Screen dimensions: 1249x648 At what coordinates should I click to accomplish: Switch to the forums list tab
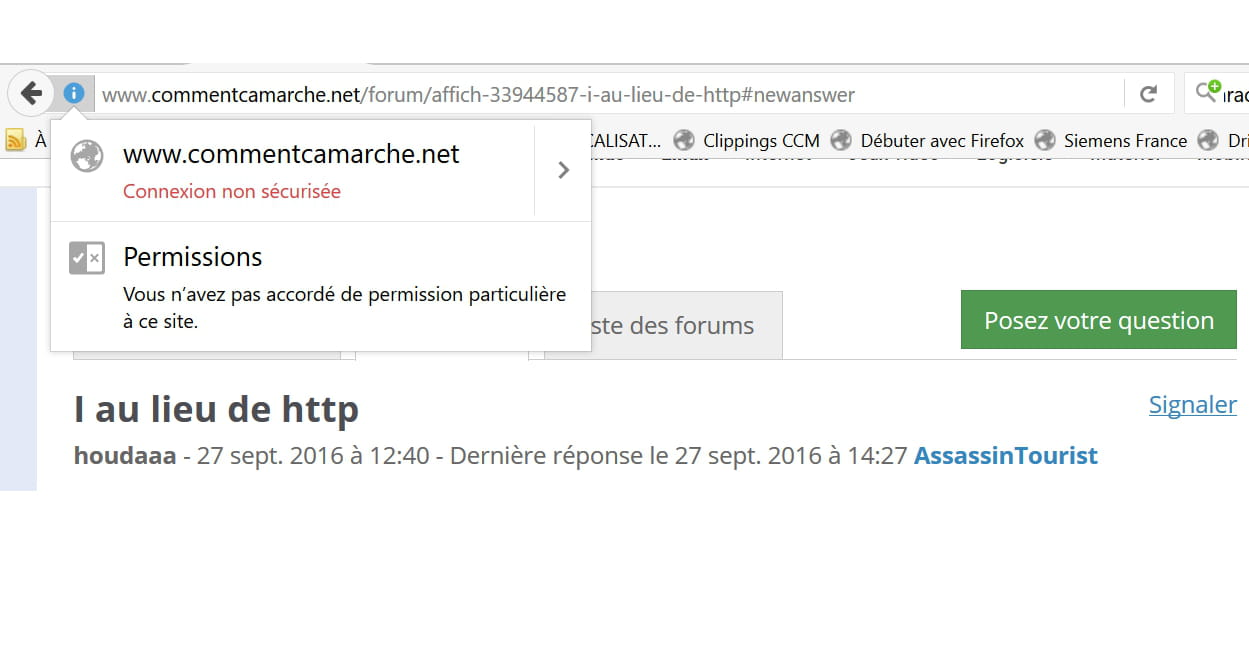(670, 326)
